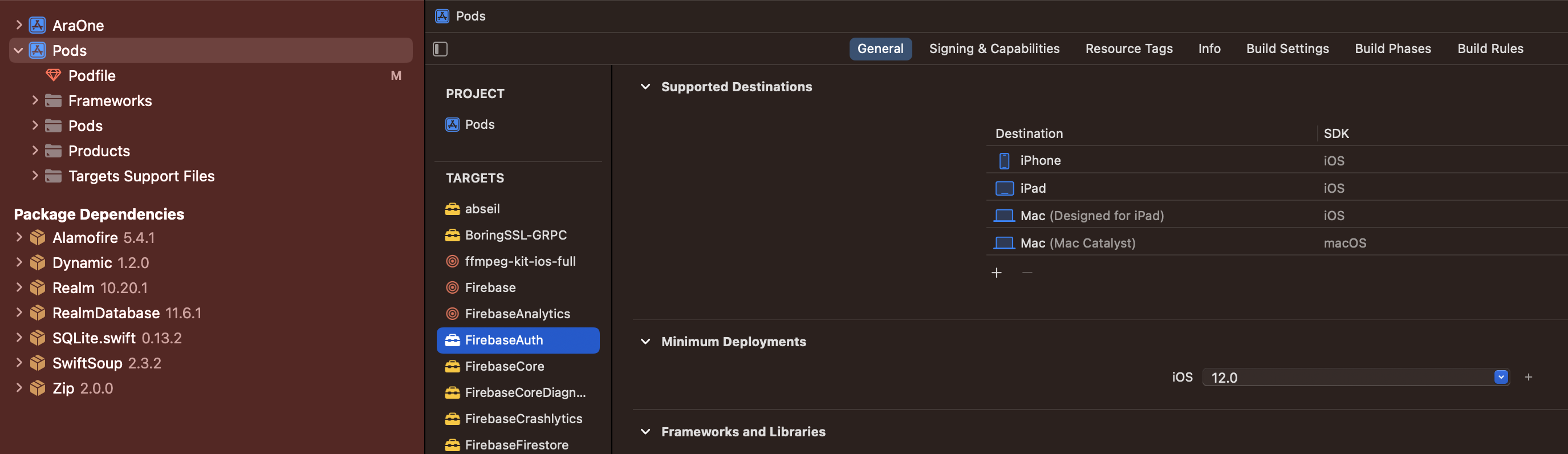The image size is (1568, 454).
Task: Click the FirebaseAnalytics target icon
Action: 452,314
